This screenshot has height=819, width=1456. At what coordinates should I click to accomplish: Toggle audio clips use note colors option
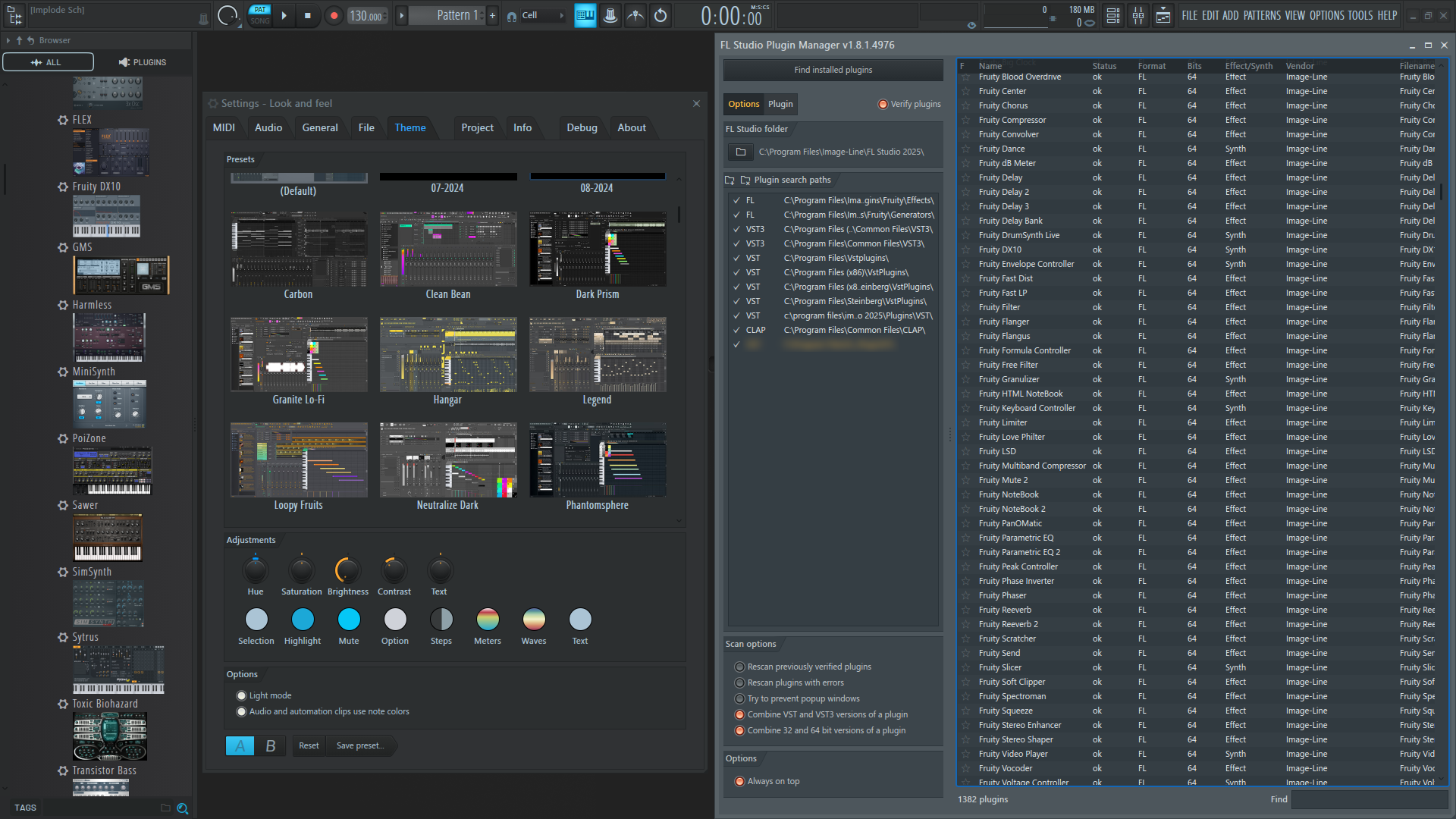tap(242, 711)
